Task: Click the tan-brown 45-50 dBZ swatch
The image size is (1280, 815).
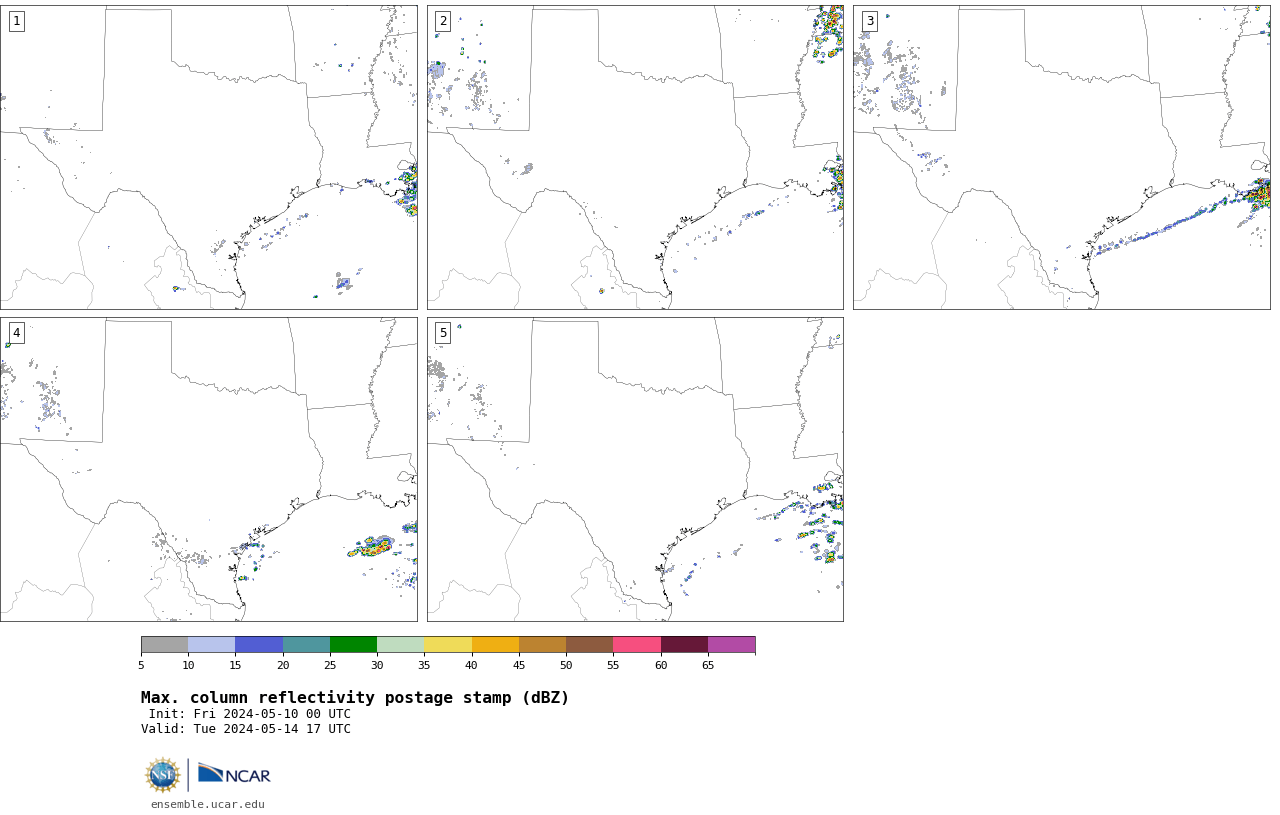Action: (x=542, y=644)
